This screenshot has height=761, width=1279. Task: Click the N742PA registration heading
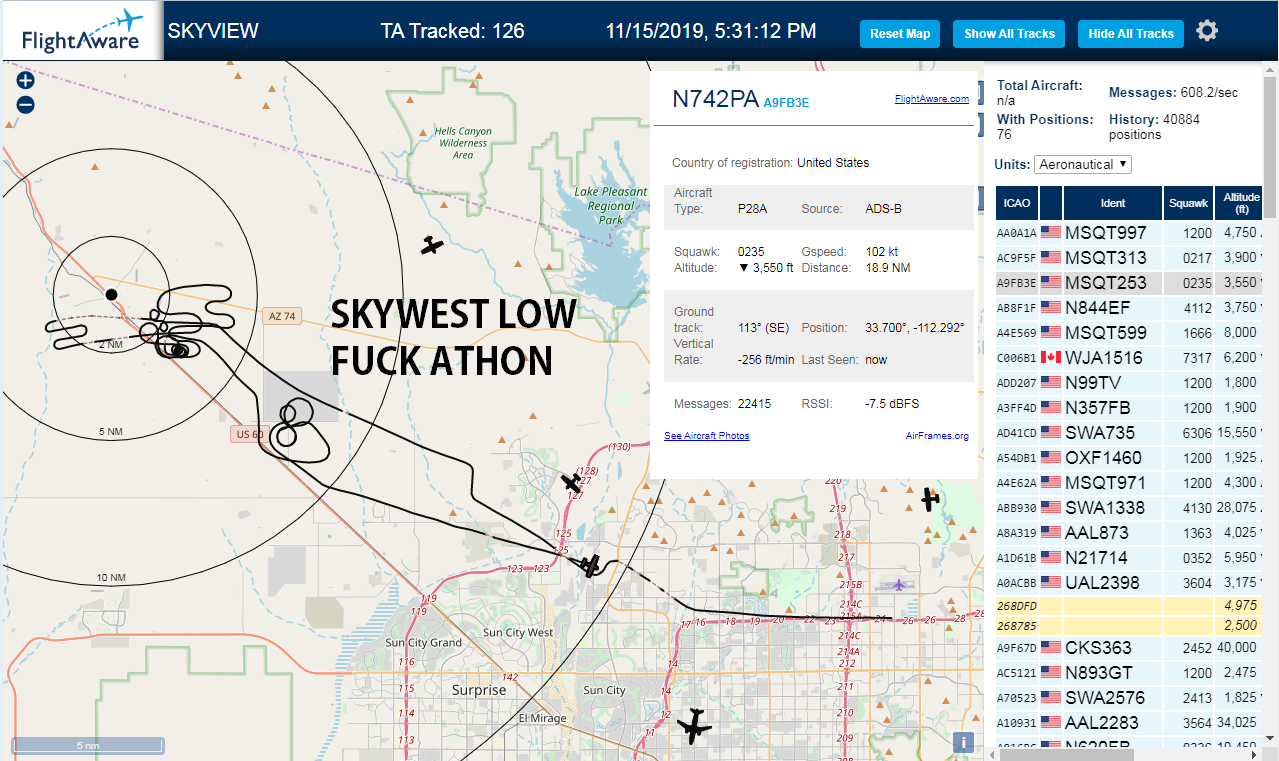coord(715,99)
